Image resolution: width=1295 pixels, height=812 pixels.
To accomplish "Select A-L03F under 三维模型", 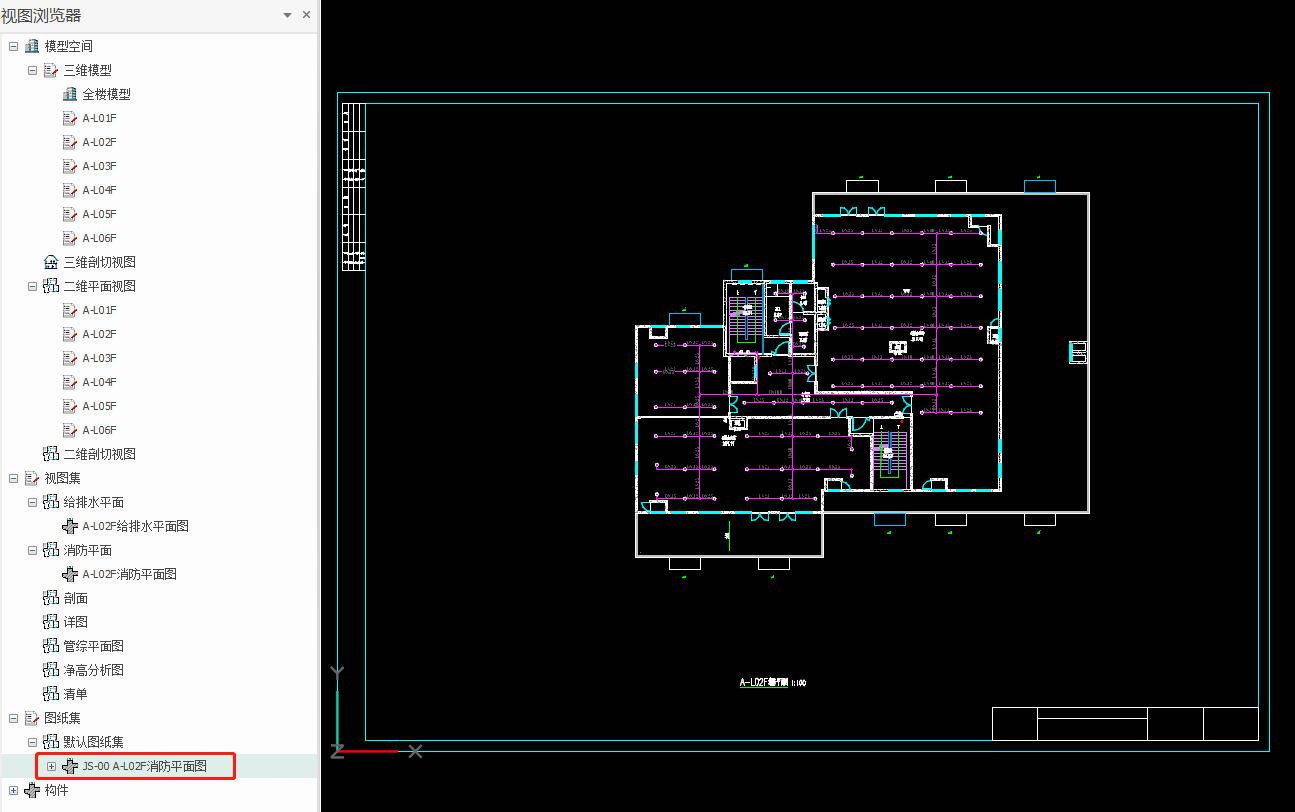I will (x=99, y=166).
